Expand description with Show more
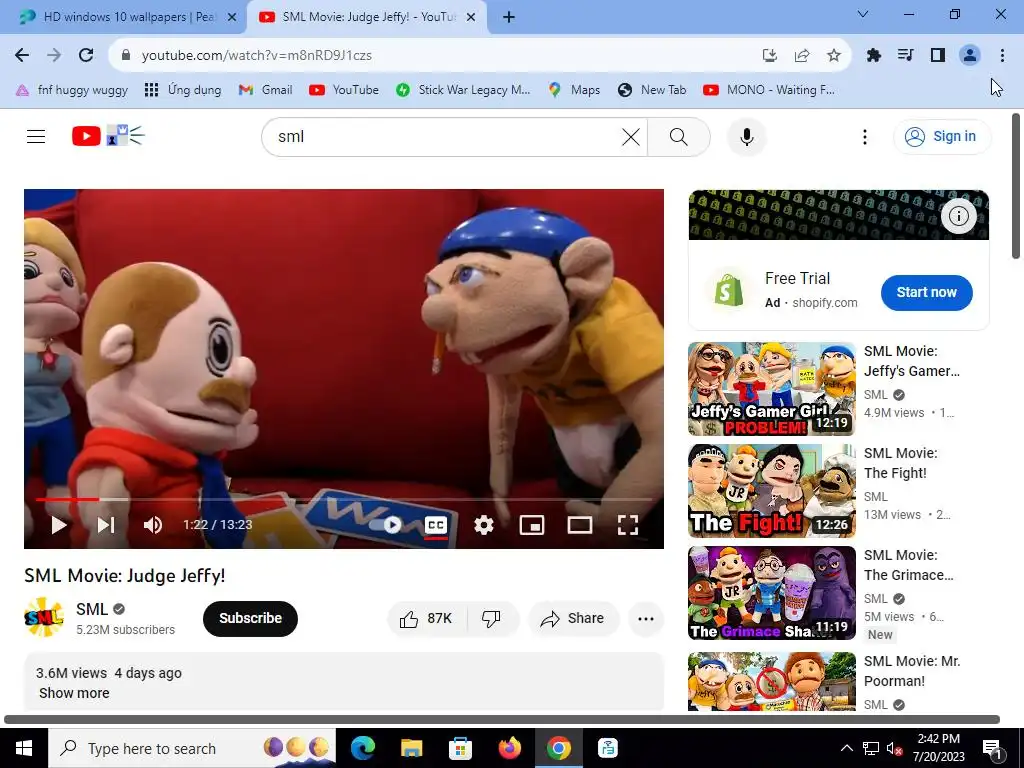1024x768 pixels. click(74, 693)
